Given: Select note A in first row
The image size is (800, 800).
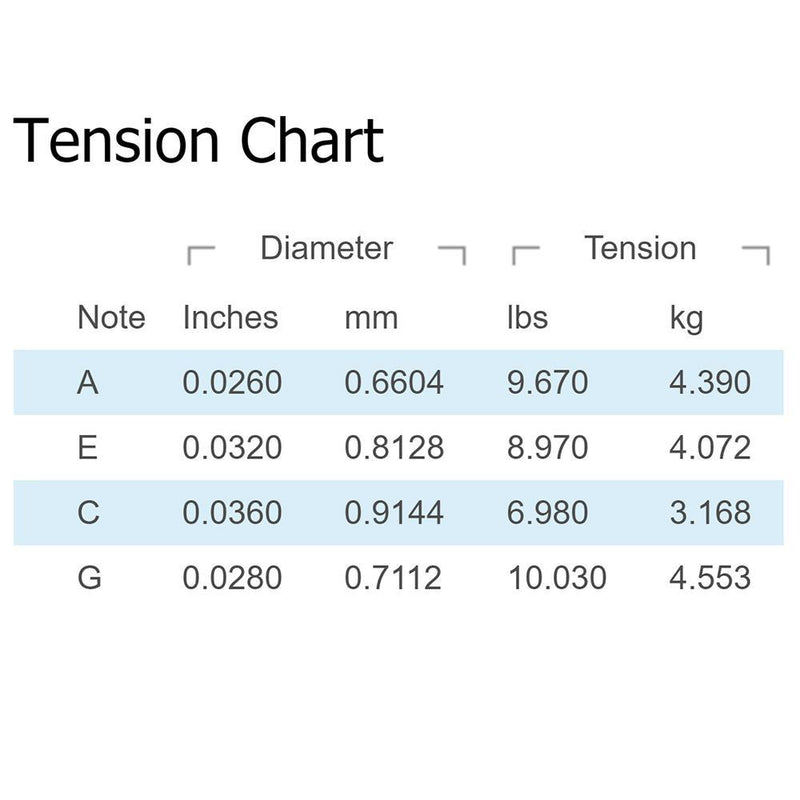Looking at the screenshot, I should click(x=88, y=383).
